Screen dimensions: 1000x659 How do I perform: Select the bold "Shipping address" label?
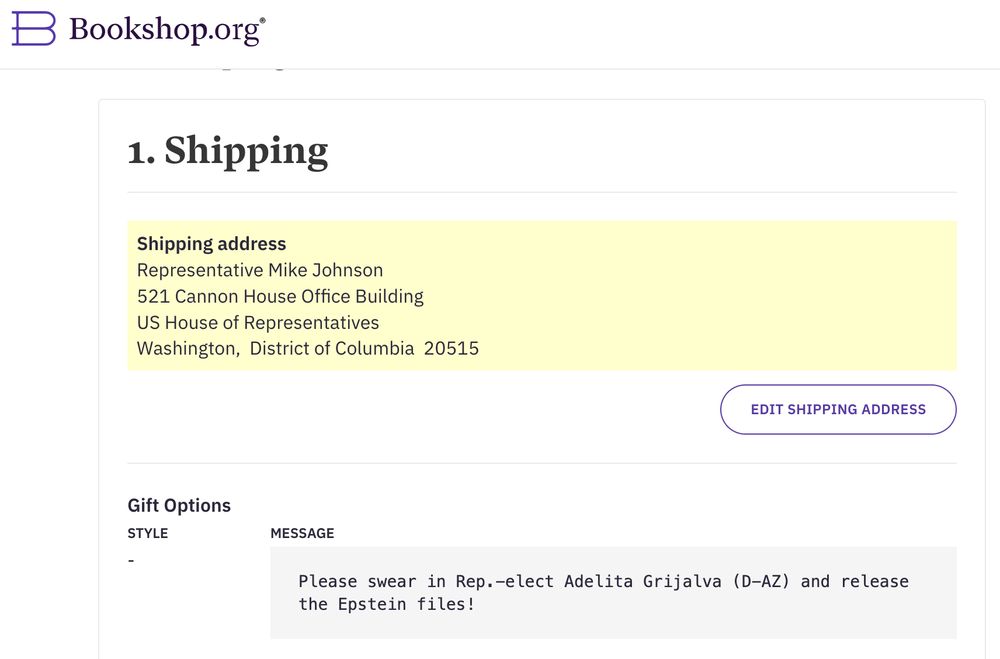tap(211, 244)
